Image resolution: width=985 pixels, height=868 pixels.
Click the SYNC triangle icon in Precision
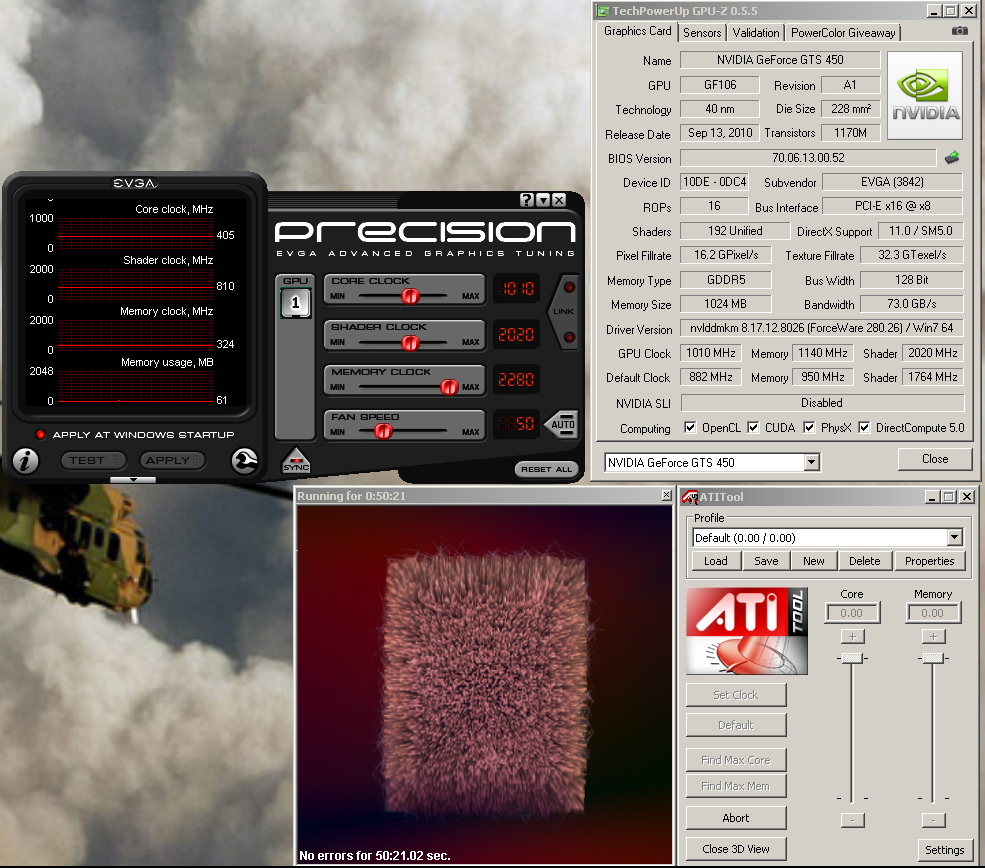(x=296, y=460)
